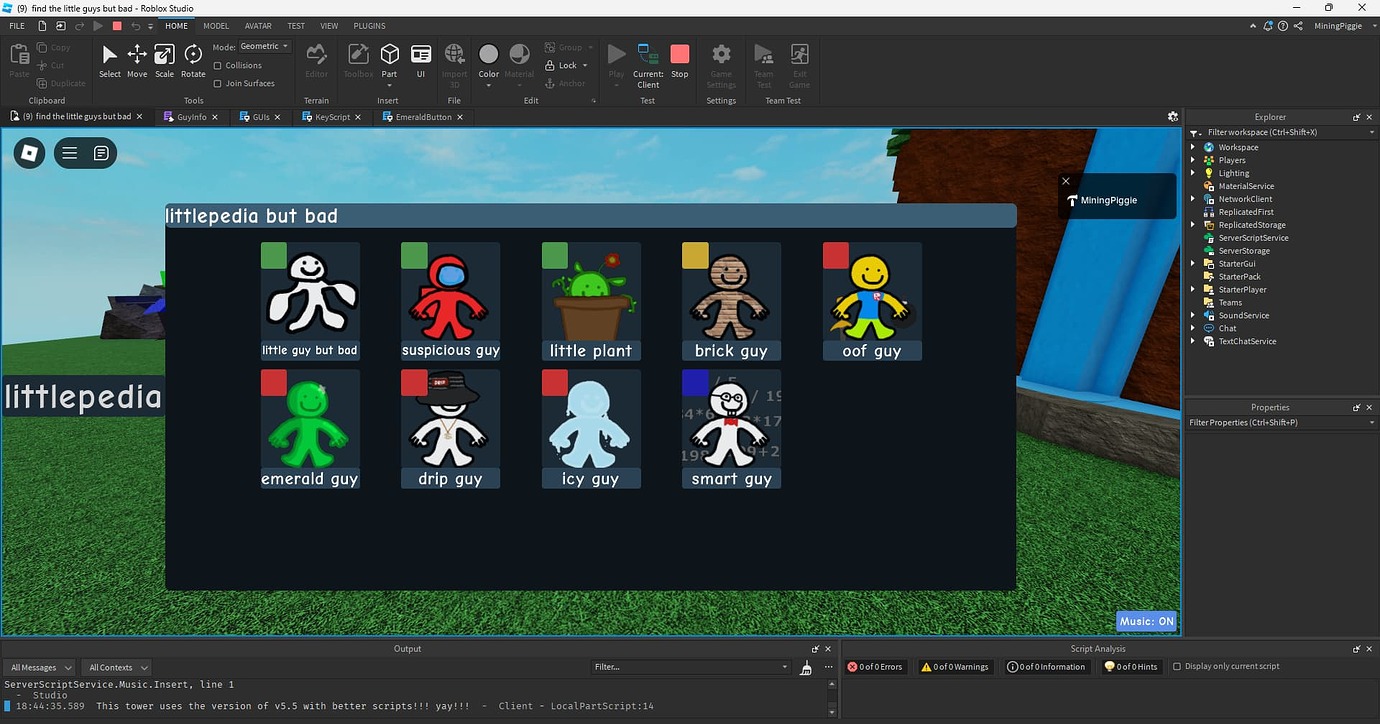Insert a Part

[x=390, y=61]
